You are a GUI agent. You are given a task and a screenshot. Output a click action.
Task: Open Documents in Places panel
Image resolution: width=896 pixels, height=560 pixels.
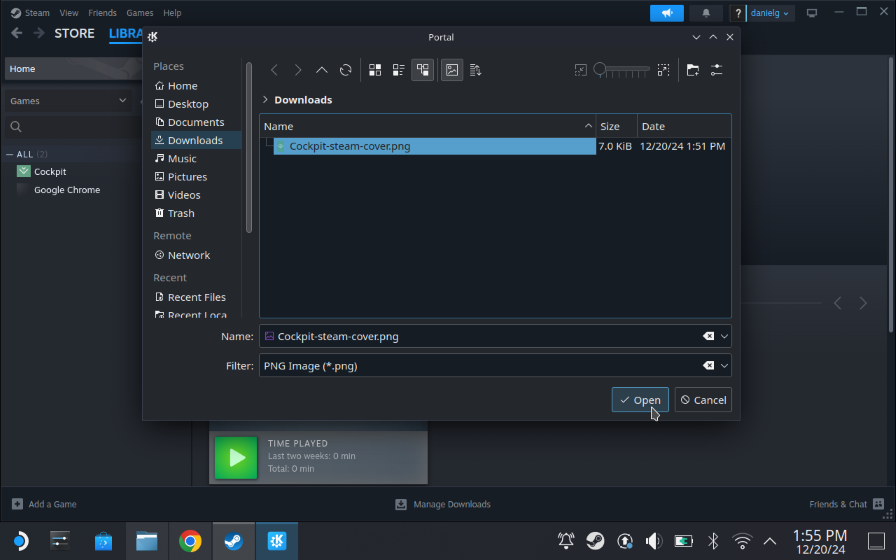tap(196, 122)
